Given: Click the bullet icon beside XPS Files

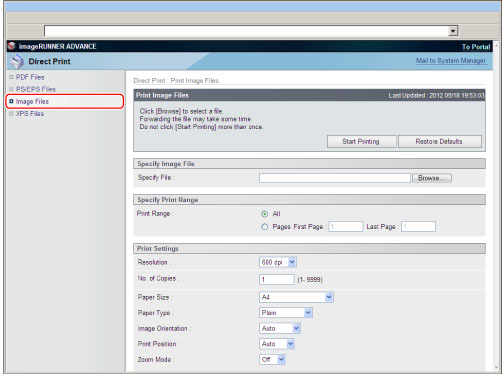Looking at the screenshot, I should (11, 114).
